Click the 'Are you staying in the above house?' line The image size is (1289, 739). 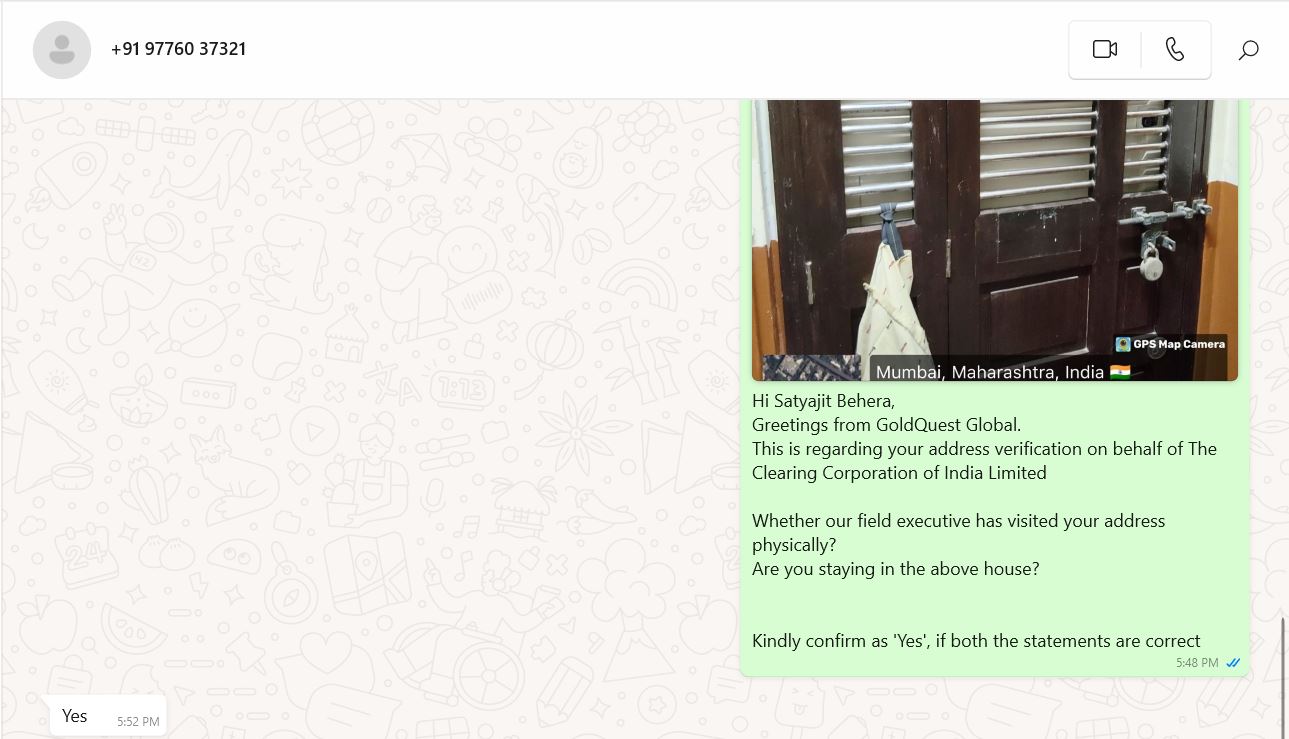[896, 569]
